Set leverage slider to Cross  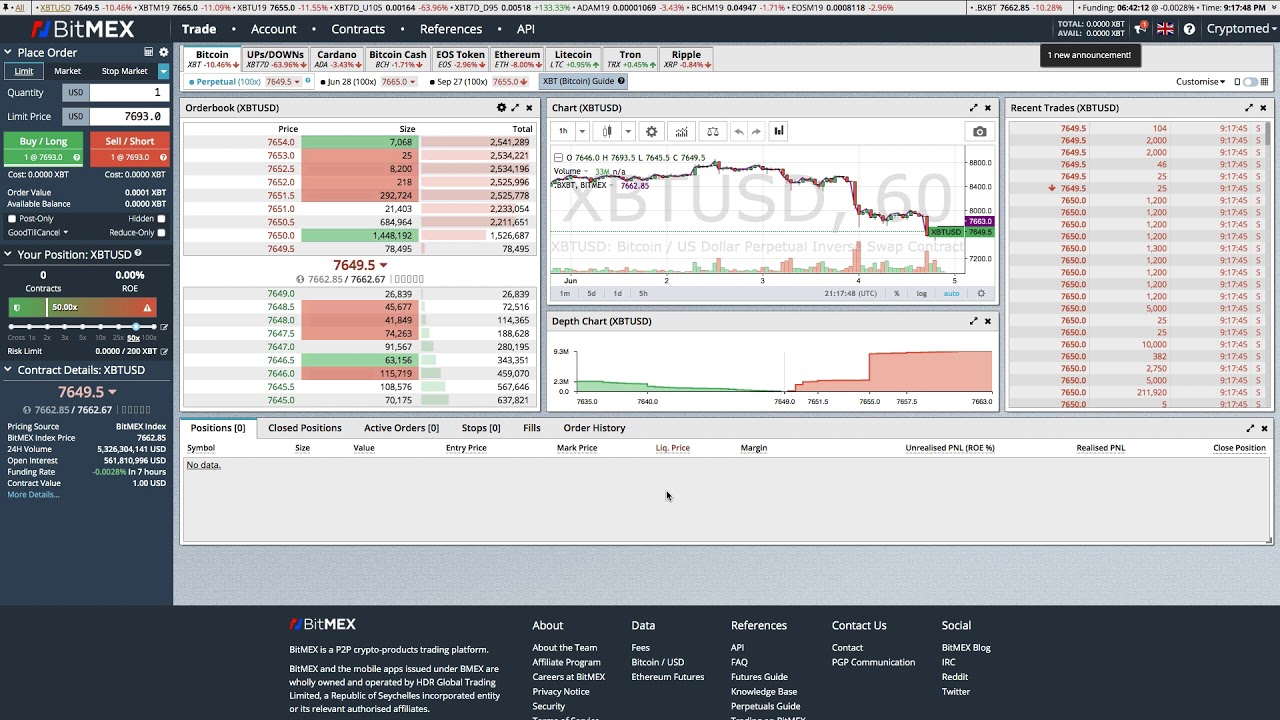click(12, 327)
